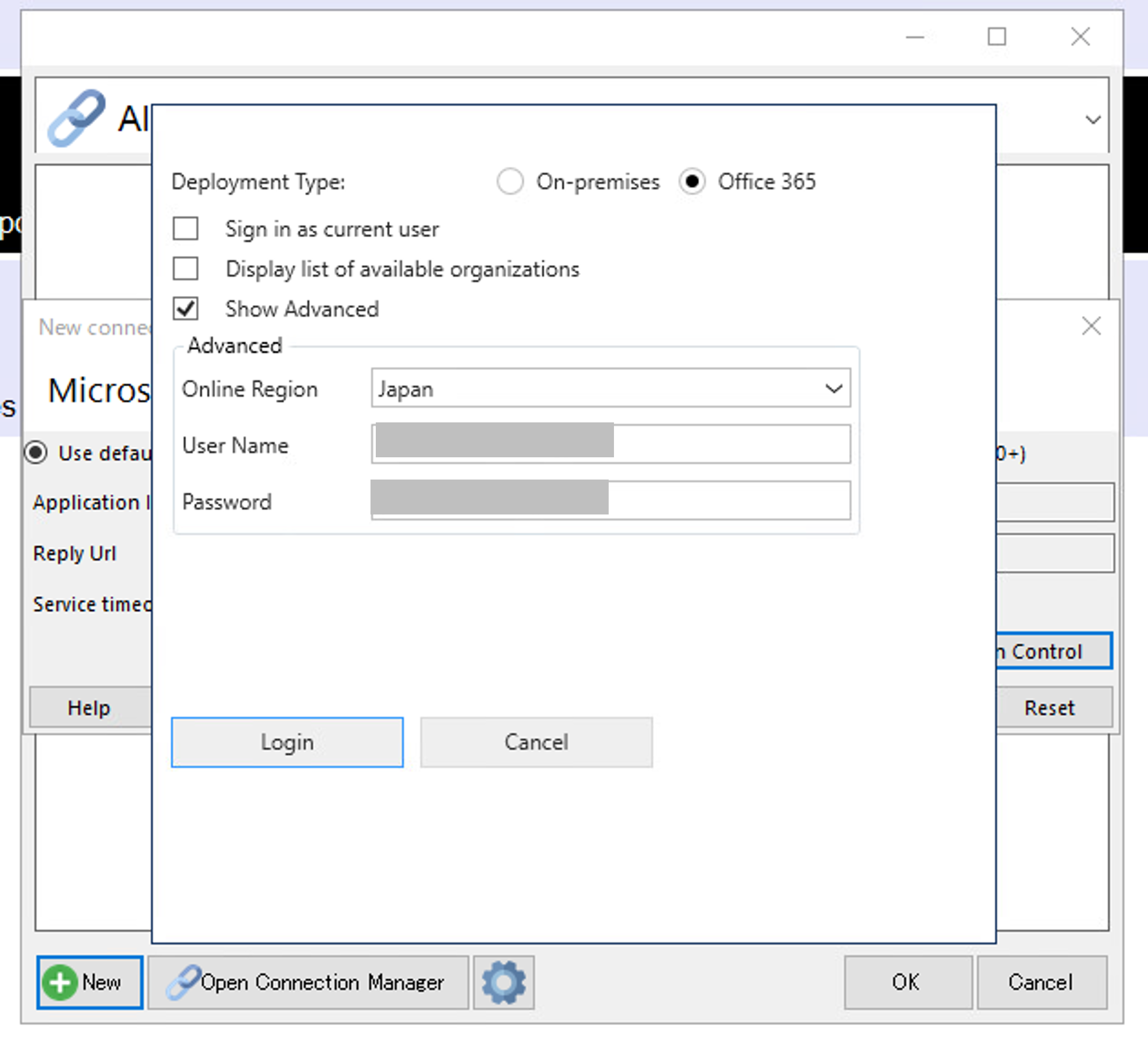This screenshot has width=1148, height=1039.
Task: Maximize the main window
Action: [x=997, y=37]
